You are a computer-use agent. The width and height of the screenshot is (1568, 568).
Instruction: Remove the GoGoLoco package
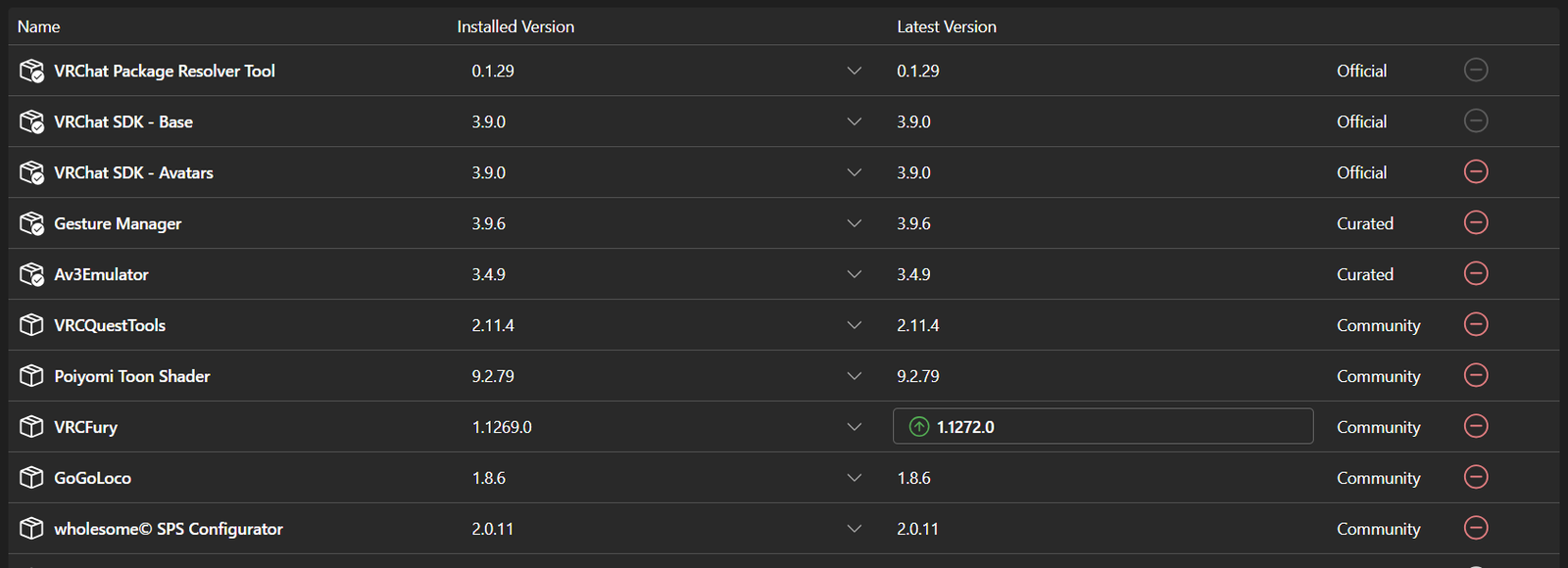[1476, 478]
